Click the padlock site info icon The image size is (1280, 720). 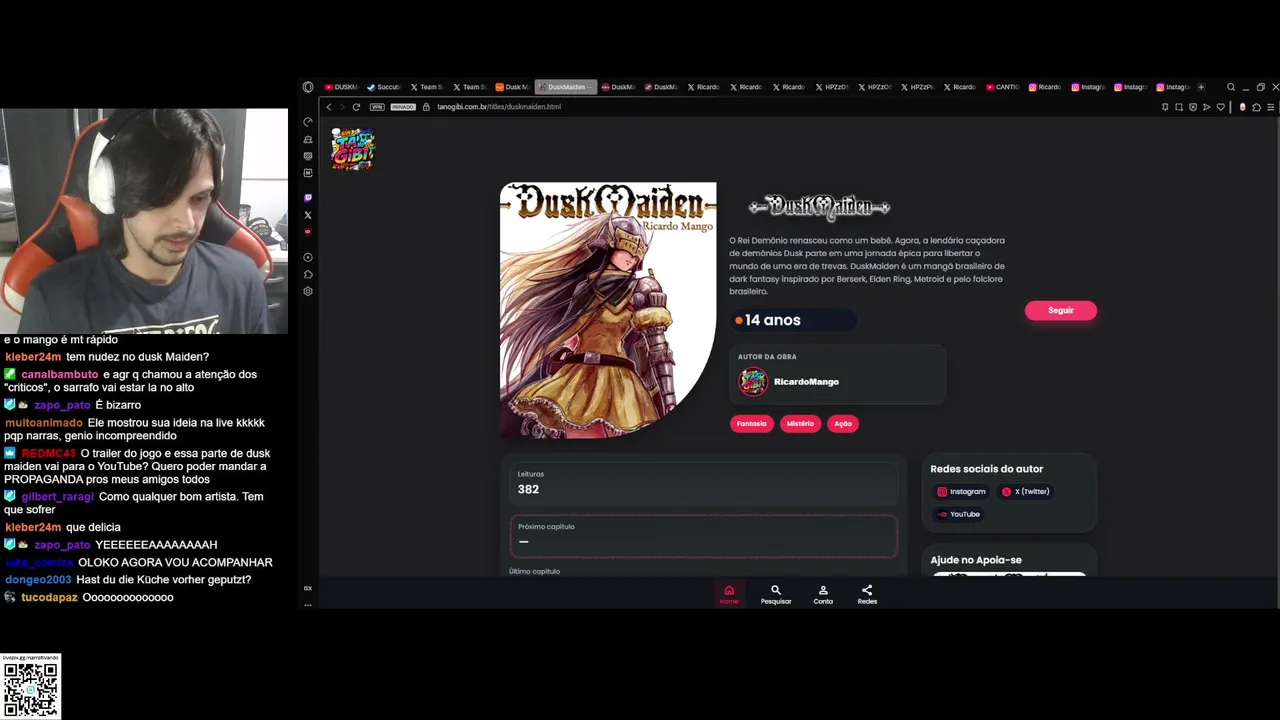click(426, 107)
